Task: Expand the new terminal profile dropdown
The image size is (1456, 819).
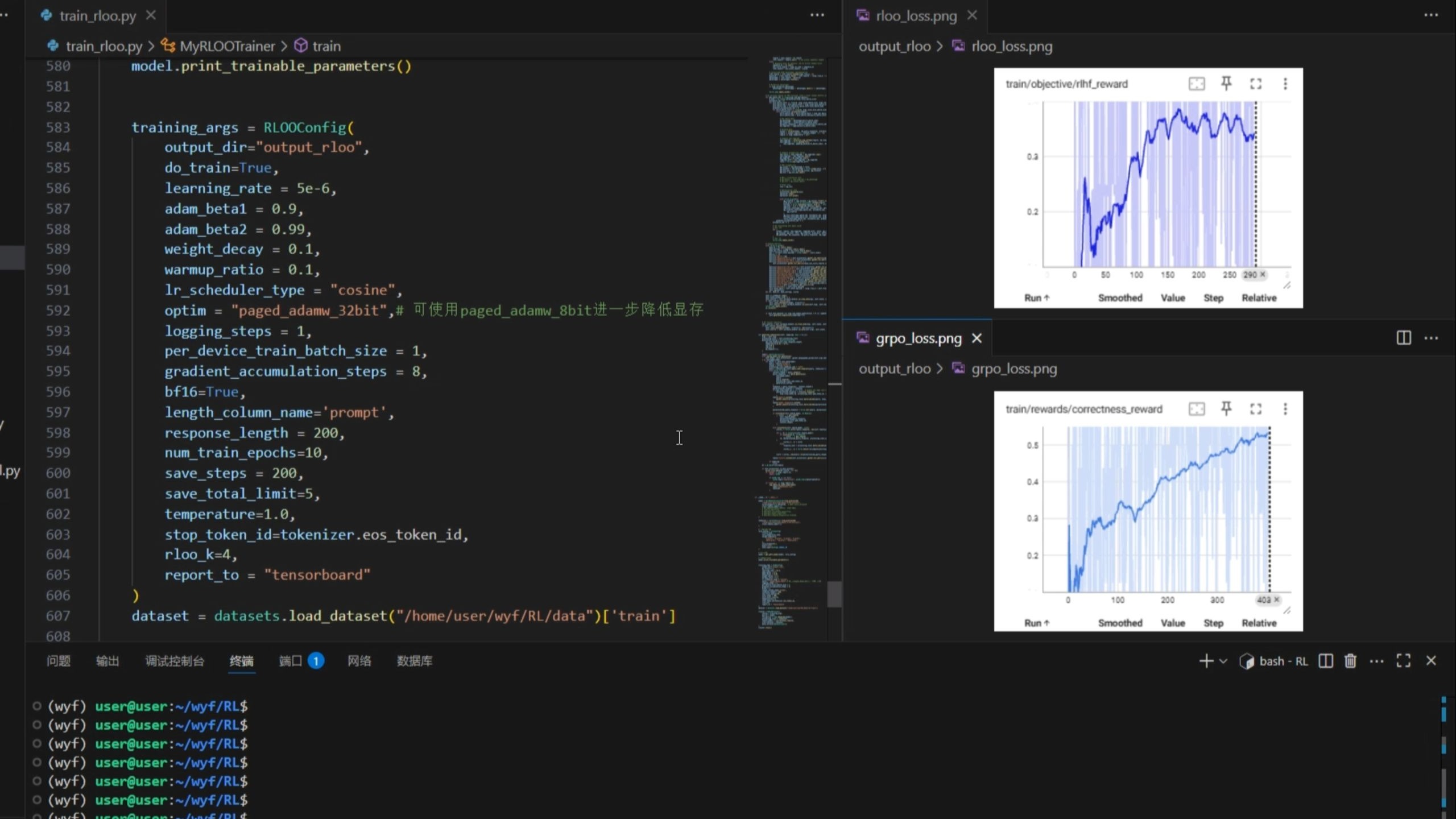Action: point(1223,661)
